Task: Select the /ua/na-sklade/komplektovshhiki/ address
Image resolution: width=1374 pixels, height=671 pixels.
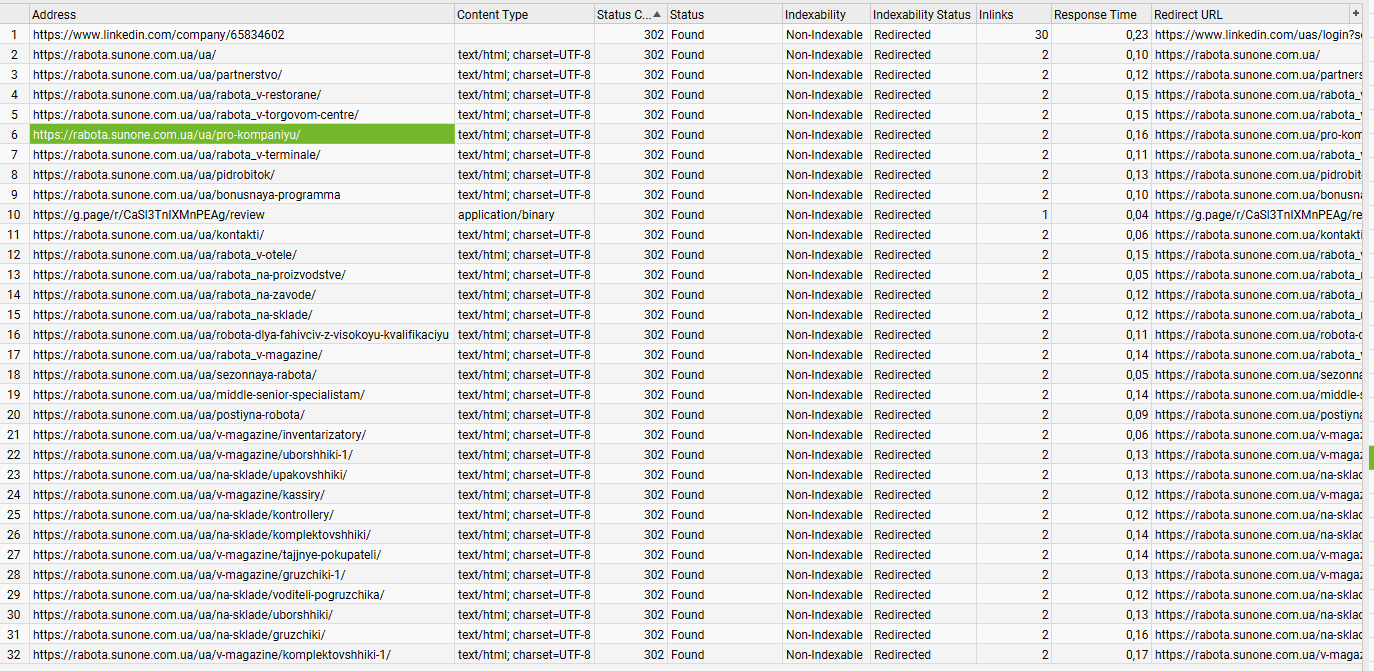Action: 201,535
